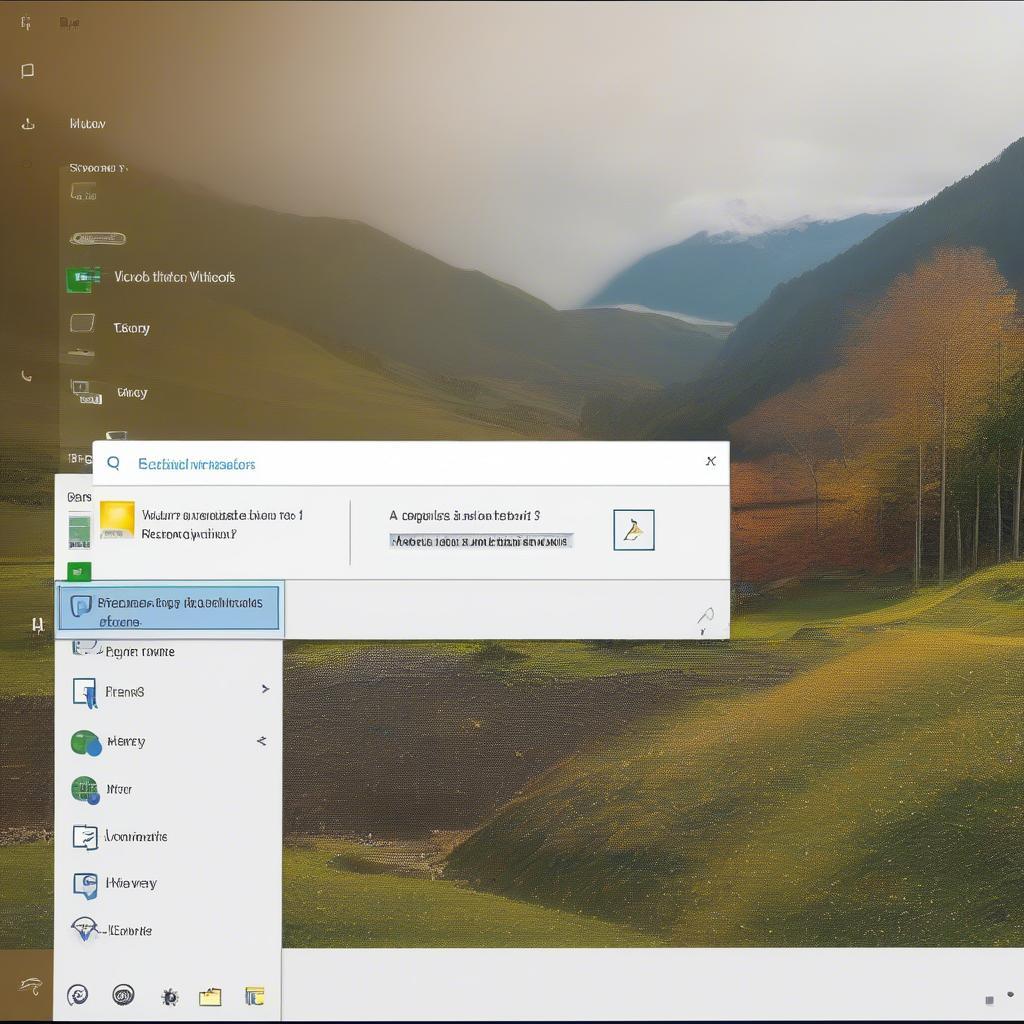Click the green globe icon beside Merrey

coord(86,743)
